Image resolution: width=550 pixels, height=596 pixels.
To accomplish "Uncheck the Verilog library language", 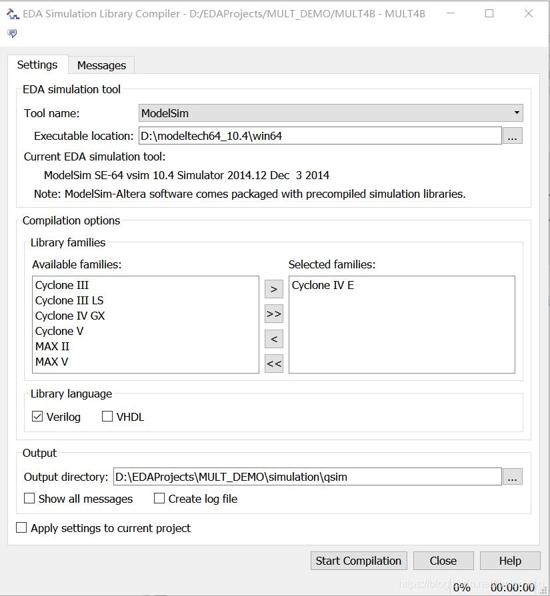I will pos(37,417).
